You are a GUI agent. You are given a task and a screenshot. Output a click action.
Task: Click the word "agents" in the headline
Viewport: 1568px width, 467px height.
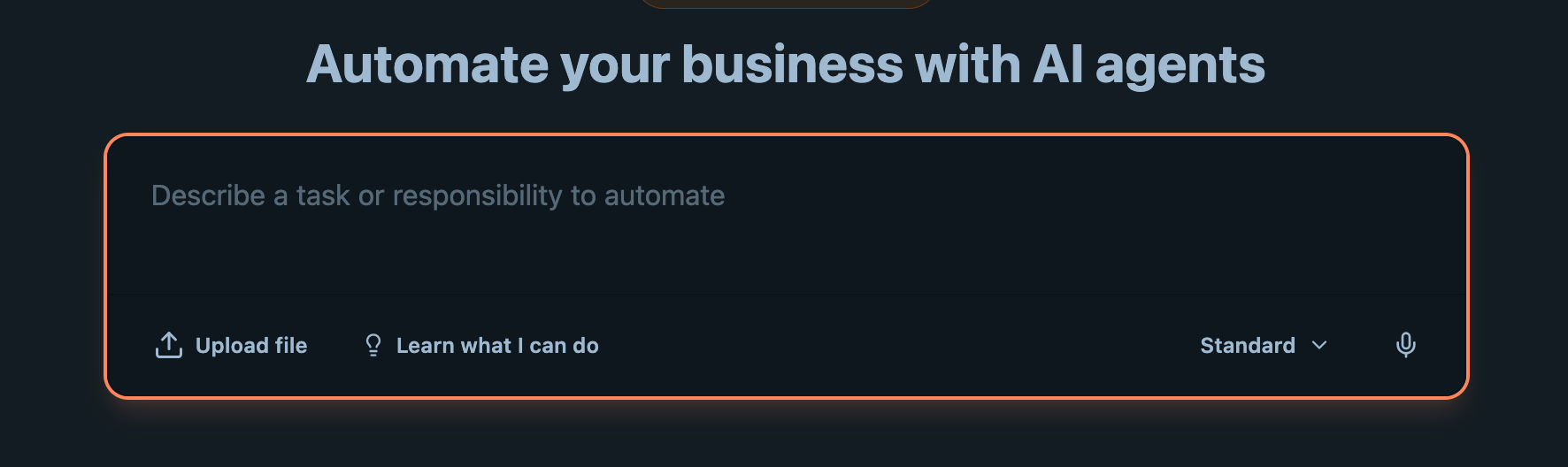coord(1180,65)
